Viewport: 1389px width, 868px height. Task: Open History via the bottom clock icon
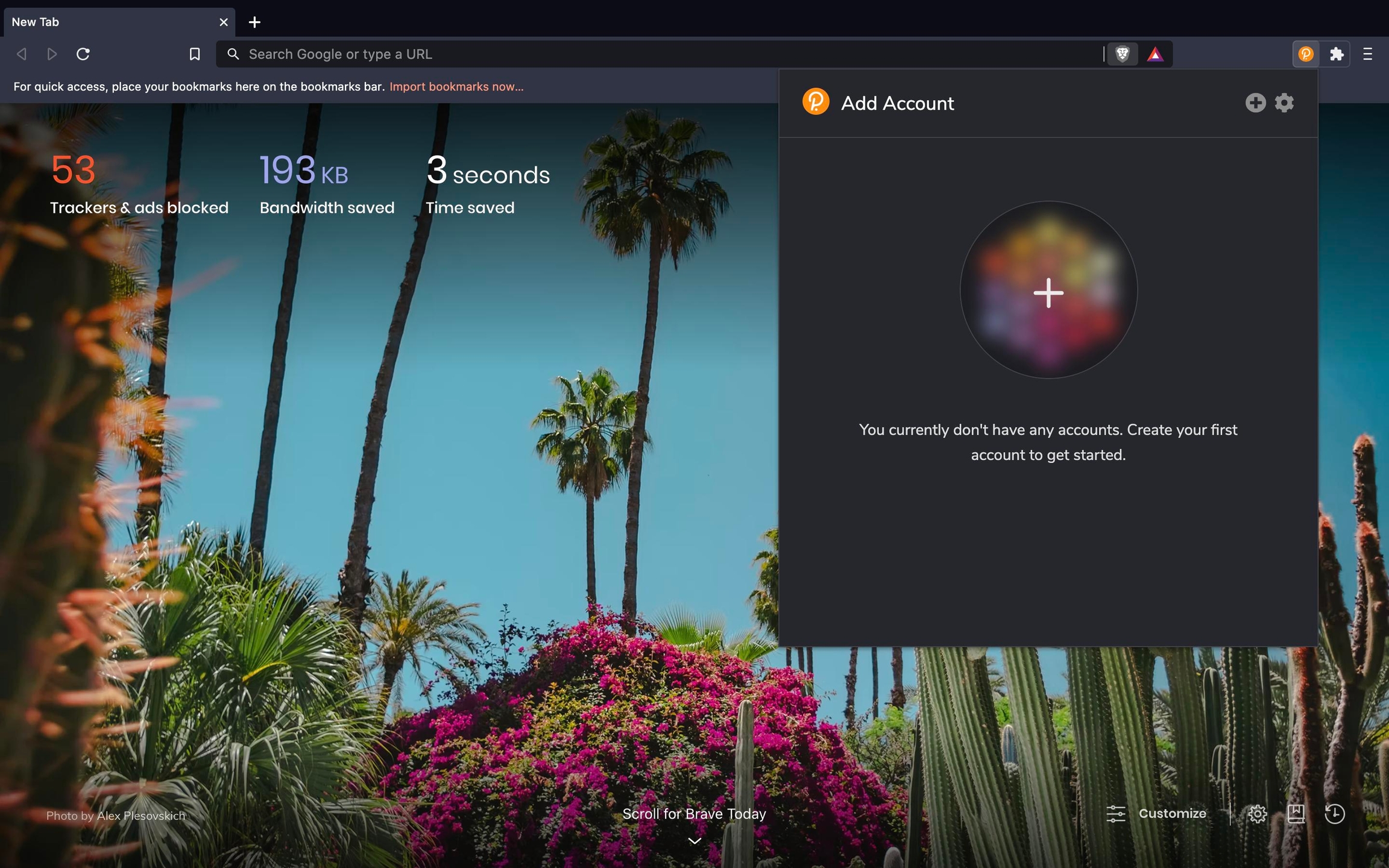(x=1335, y=814)
